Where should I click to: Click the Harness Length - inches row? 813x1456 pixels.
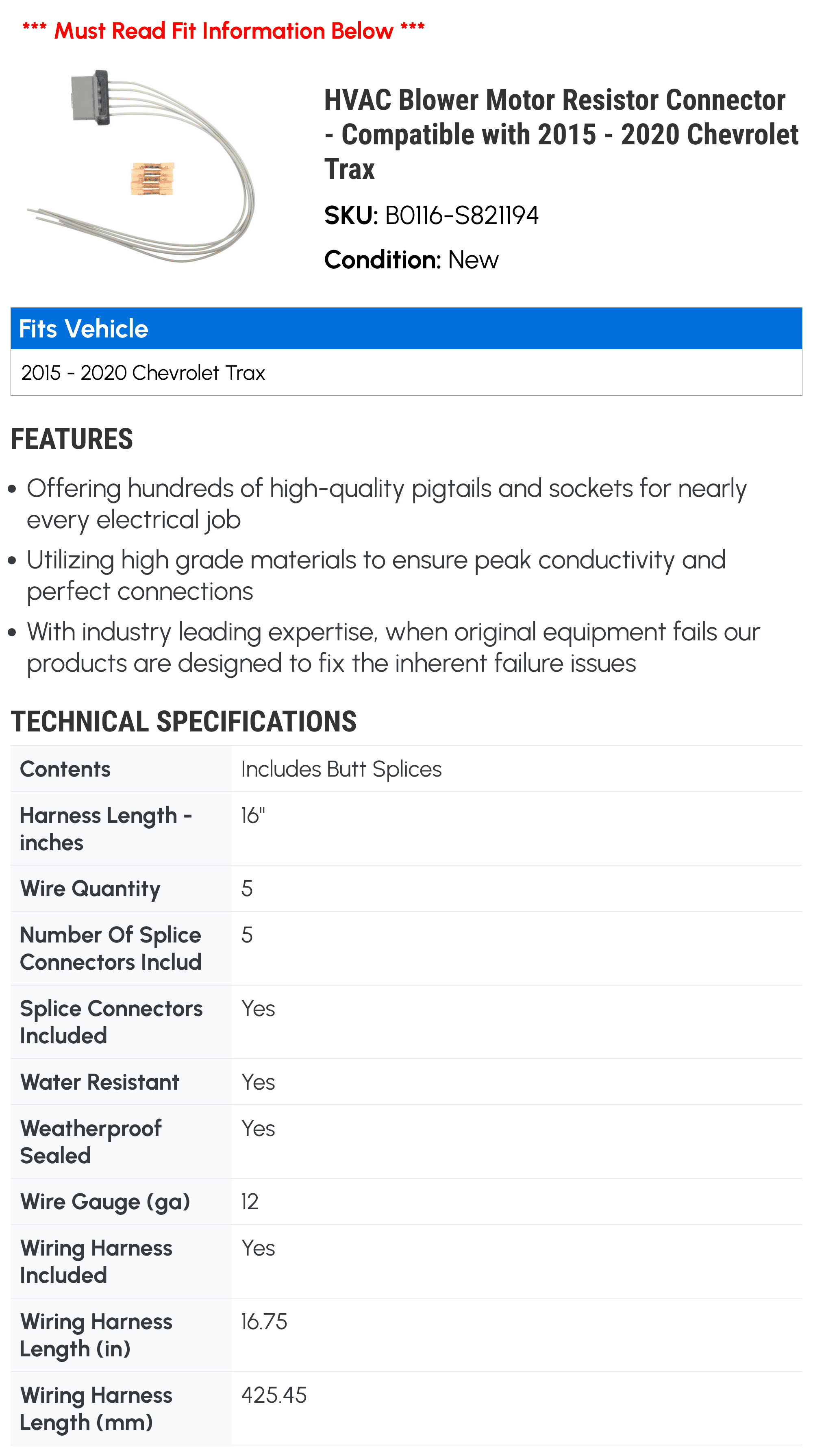[x=406, y=829]
